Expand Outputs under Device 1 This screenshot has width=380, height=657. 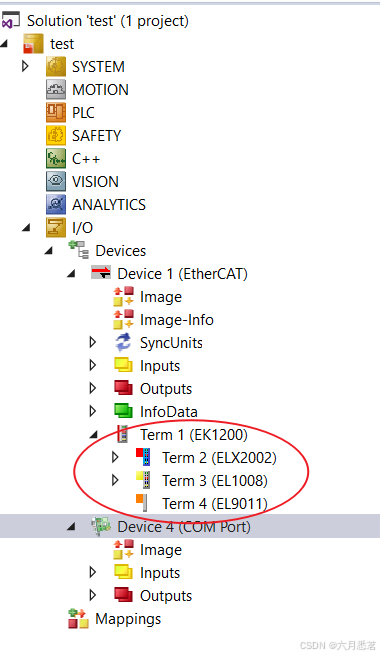click(93, 388)
